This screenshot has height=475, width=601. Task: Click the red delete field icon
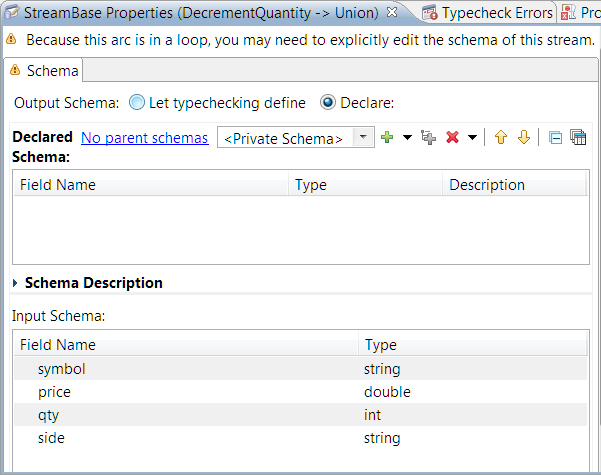click(452, 137)
